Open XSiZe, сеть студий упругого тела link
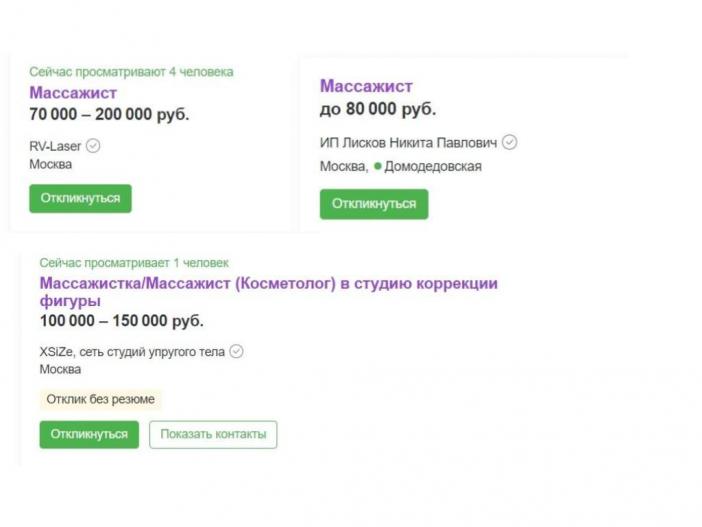 pyautogui.click(x=132, y=352)
